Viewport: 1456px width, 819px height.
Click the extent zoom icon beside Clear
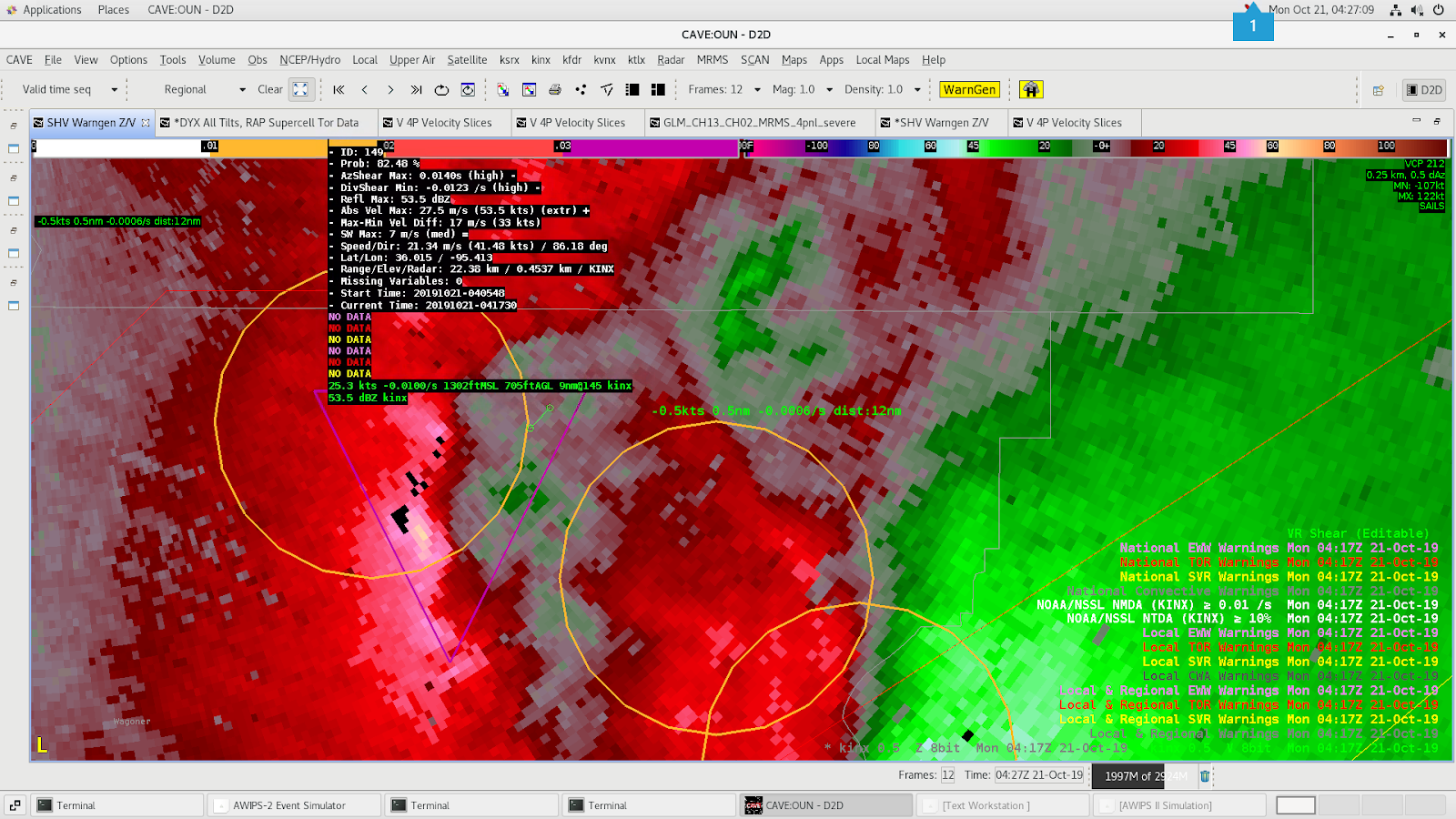pyautogui.click(x=300, y=89)
